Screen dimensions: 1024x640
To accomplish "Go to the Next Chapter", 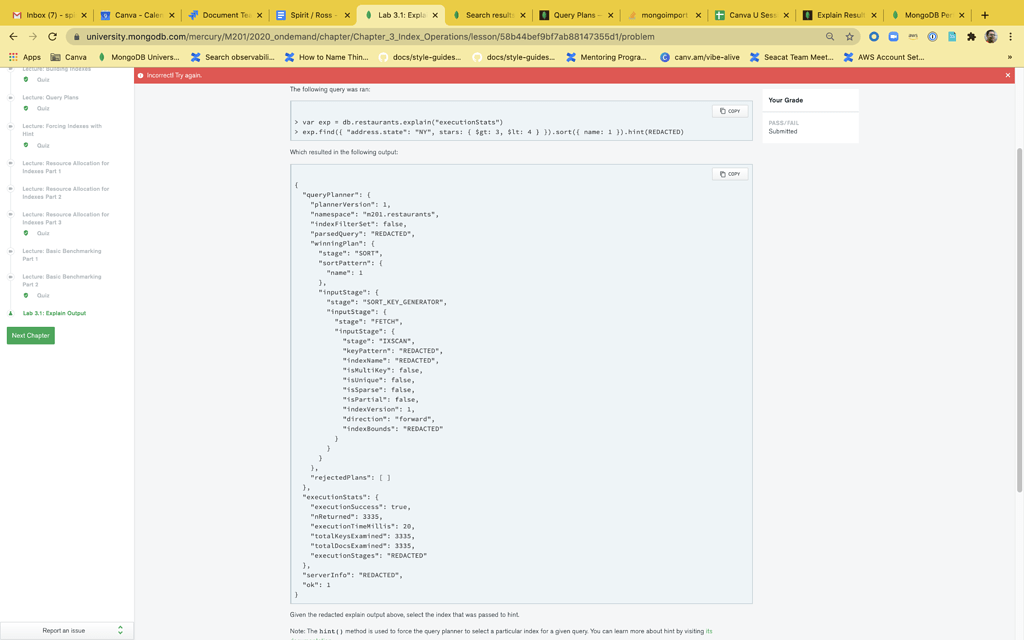I will click(31, 336).
